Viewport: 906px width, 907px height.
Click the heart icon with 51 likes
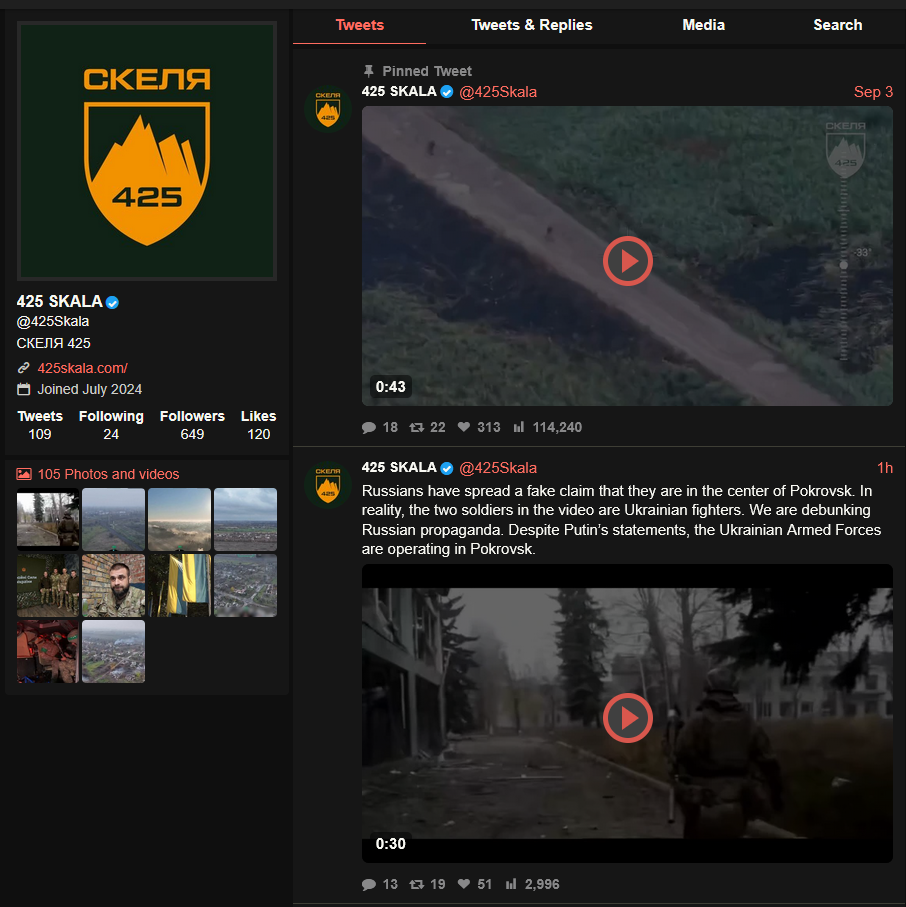(464, 884)
